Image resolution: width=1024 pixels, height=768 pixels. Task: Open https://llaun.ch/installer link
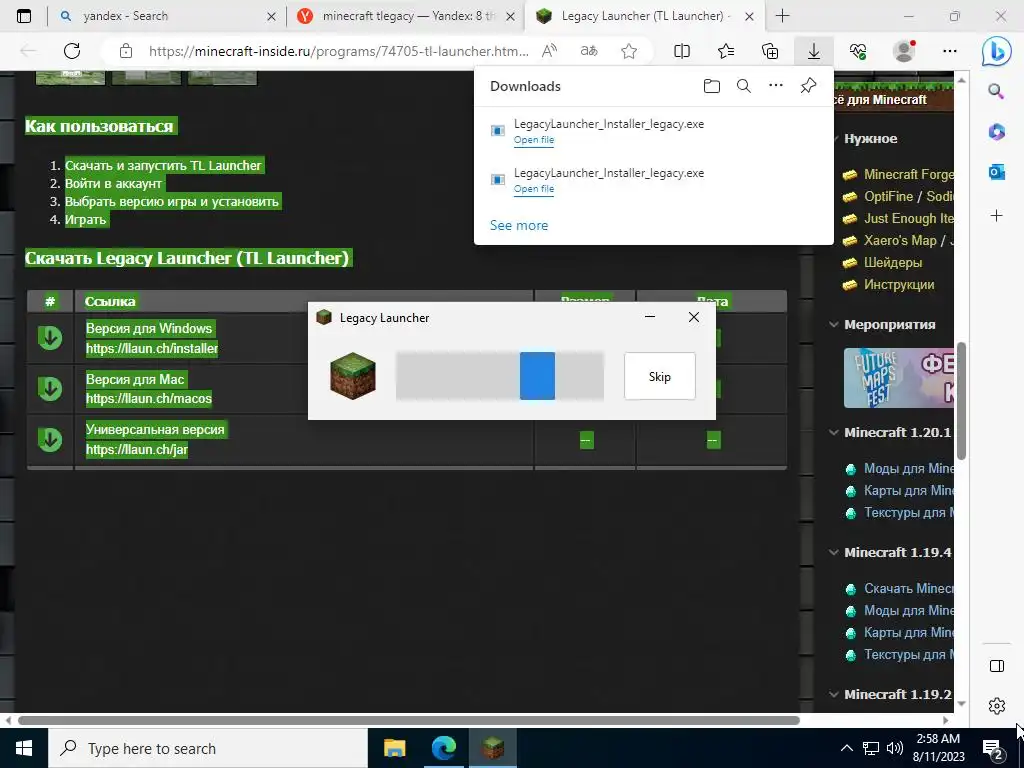[152, 349]
